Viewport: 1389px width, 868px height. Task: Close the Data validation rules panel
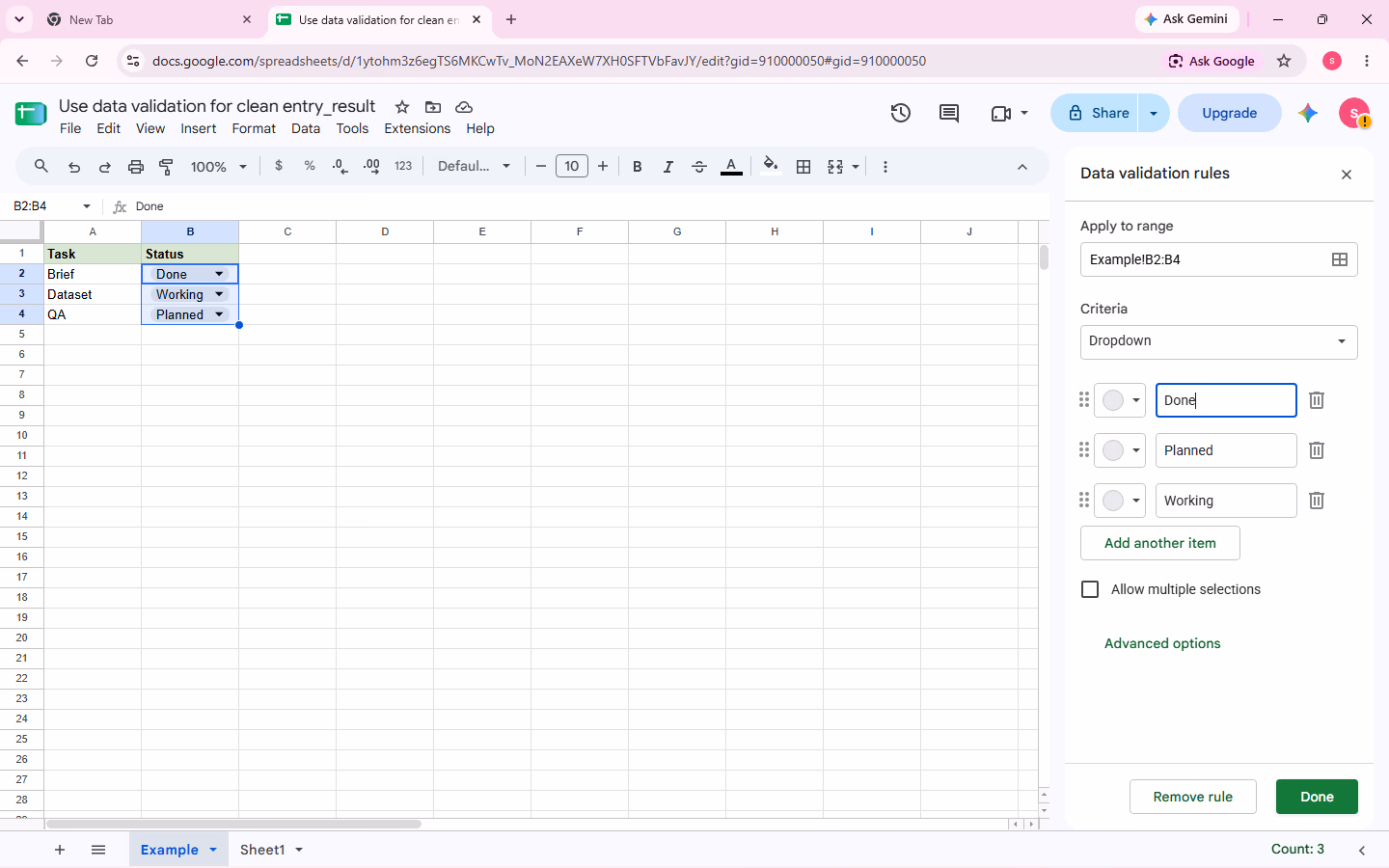1347,175
